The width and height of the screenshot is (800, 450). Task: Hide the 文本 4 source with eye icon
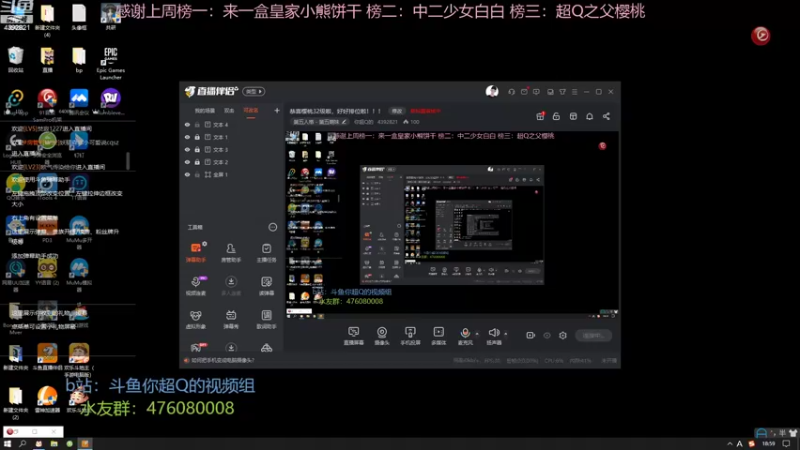tap(187, 124)
